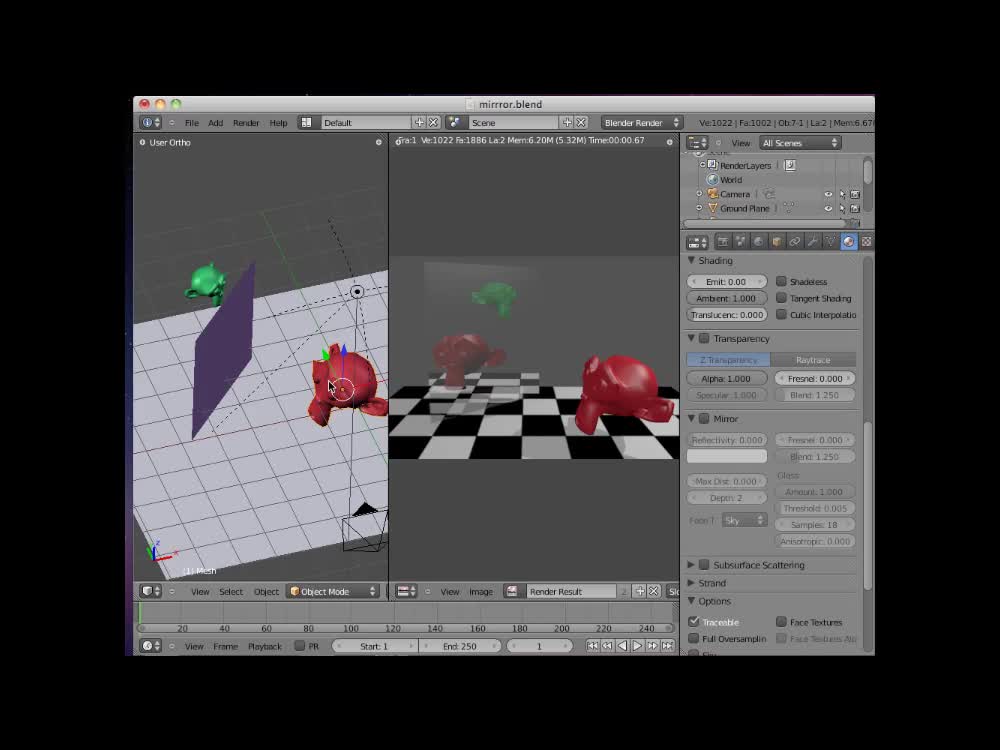Image resolution: width=1000 pixels, height=750 pixels.
Task: Jump to last frame using timeline skip-end icon
Action: pyautogui.click(x=667, y=646)
